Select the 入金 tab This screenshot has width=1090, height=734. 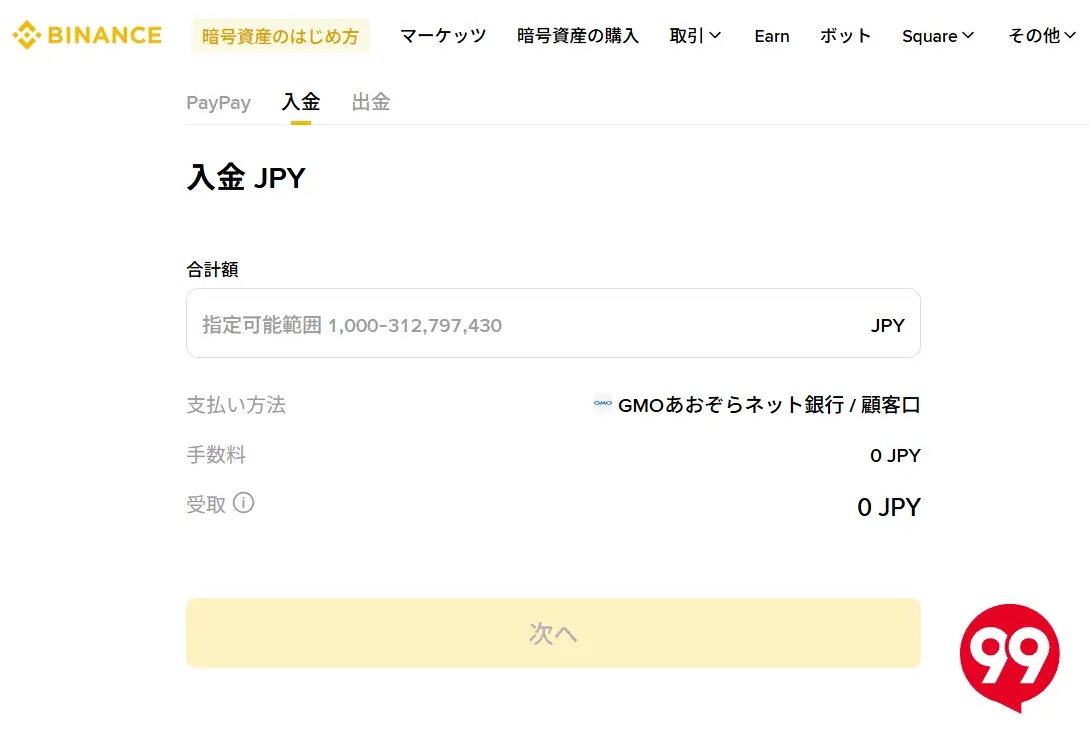click(x=300, y=101)
